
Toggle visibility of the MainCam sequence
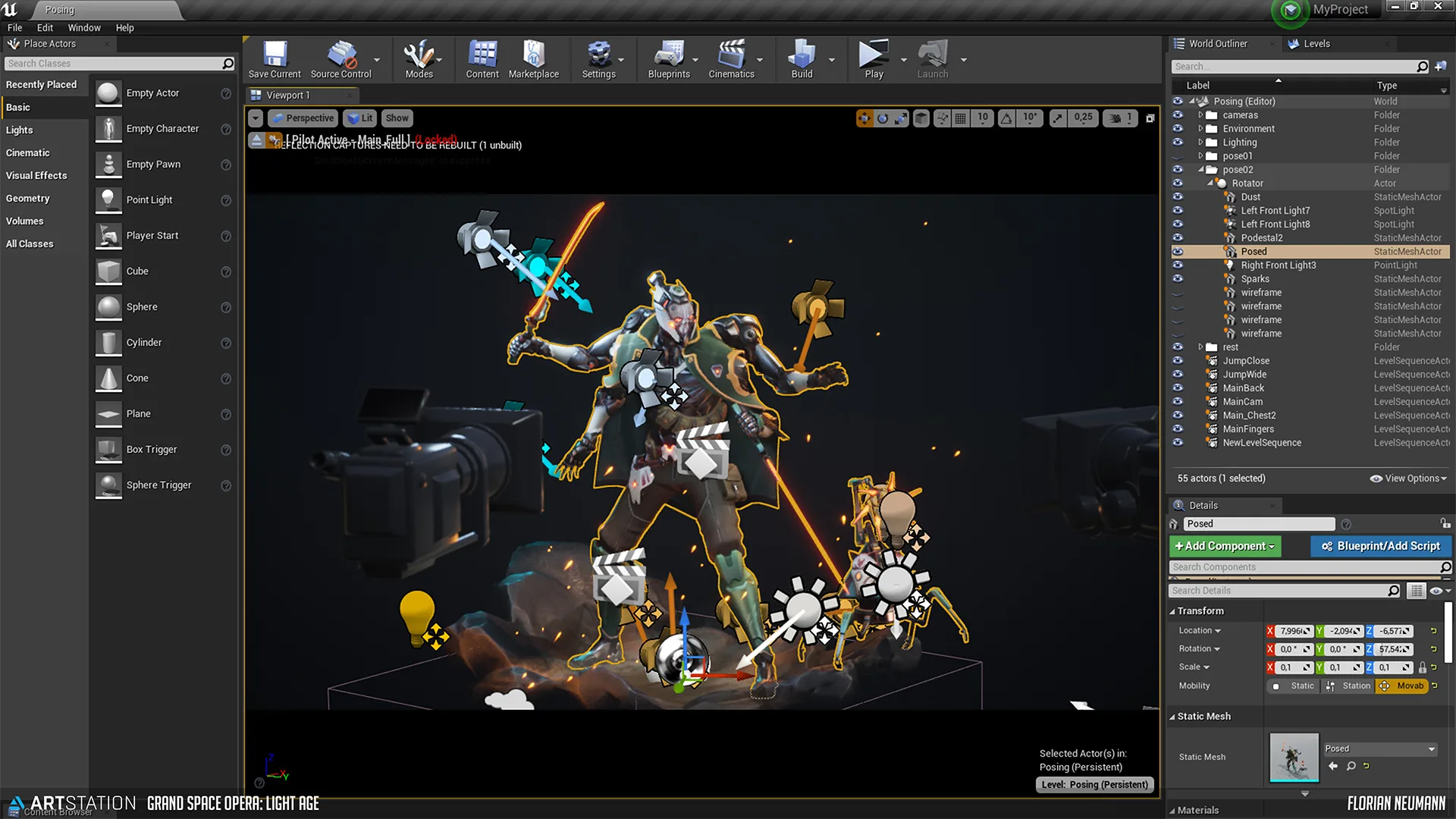(x=1178, y=402)
